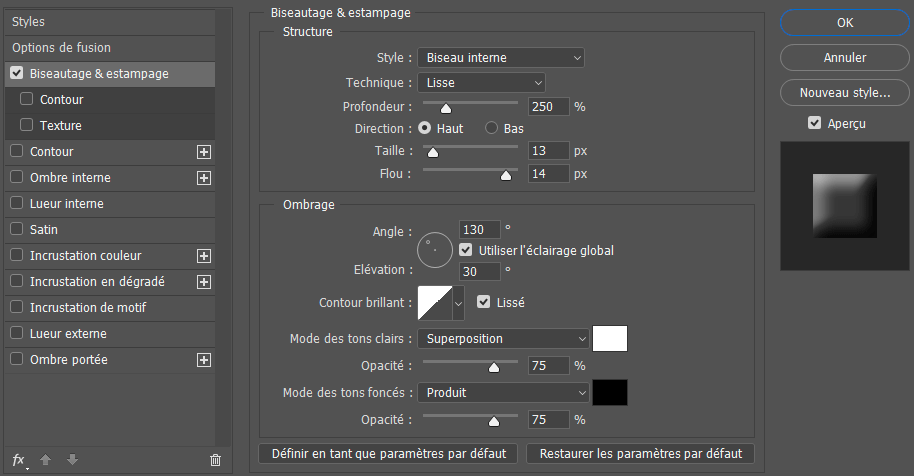Open the Style dropdown Biseau interne
Image resolution: width=914 pixels, height=476 pixels.
click(x=500, y=58)
